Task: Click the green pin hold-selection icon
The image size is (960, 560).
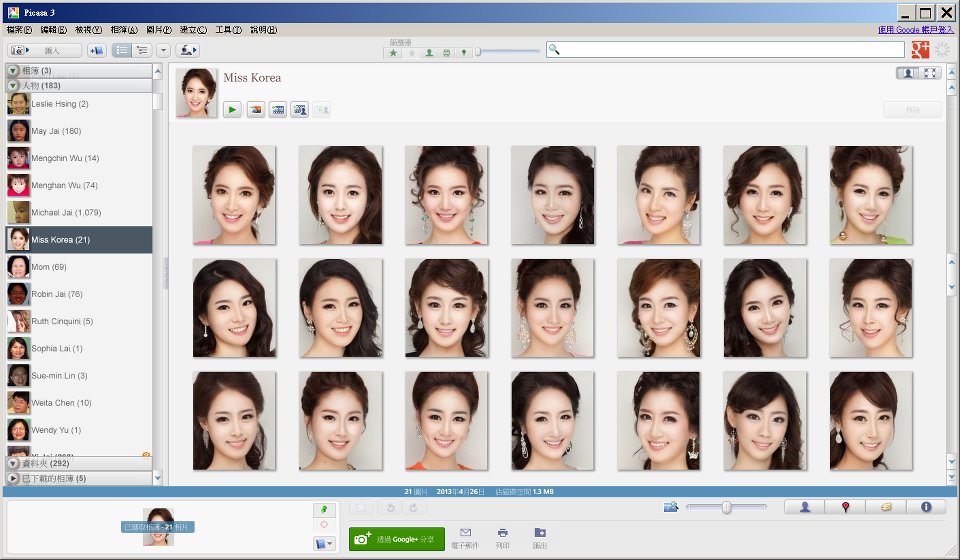Action: coord(323,510)
